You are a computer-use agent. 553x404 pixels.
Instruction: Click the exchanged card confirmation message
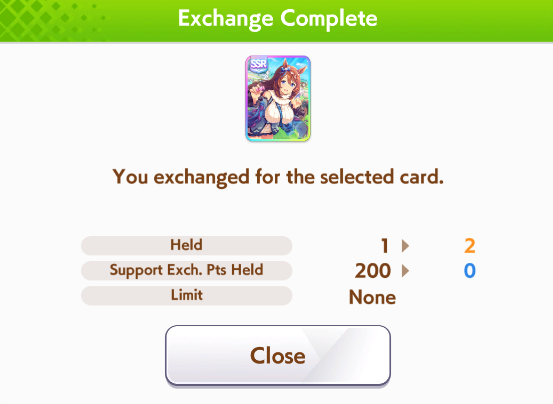click(278, 177)
